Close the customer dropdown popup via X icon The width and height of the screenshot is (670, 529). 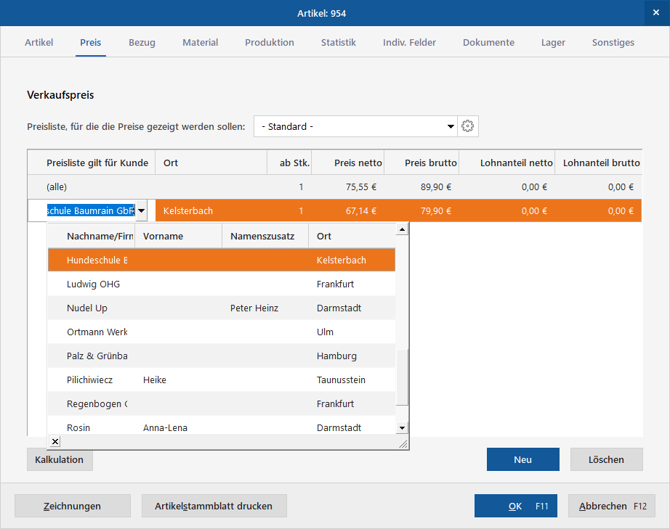point(55,441)
